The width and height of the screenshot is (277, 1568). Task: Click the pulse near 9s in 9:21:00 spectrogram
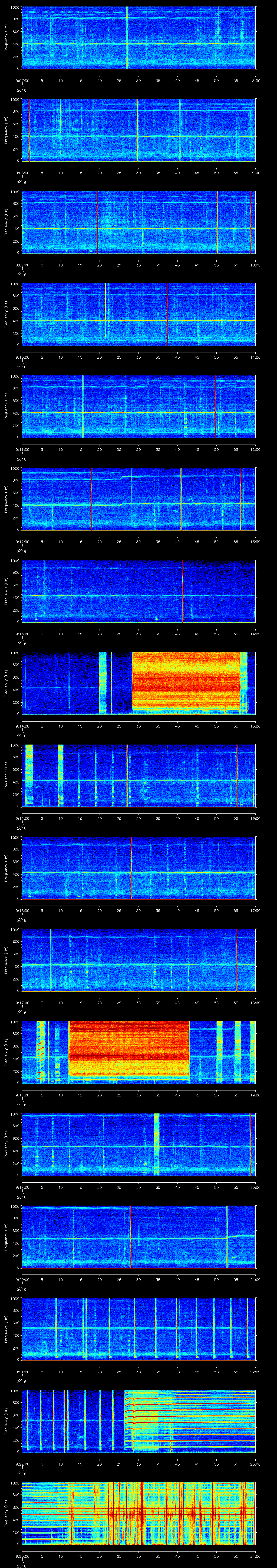point(56,1329)
